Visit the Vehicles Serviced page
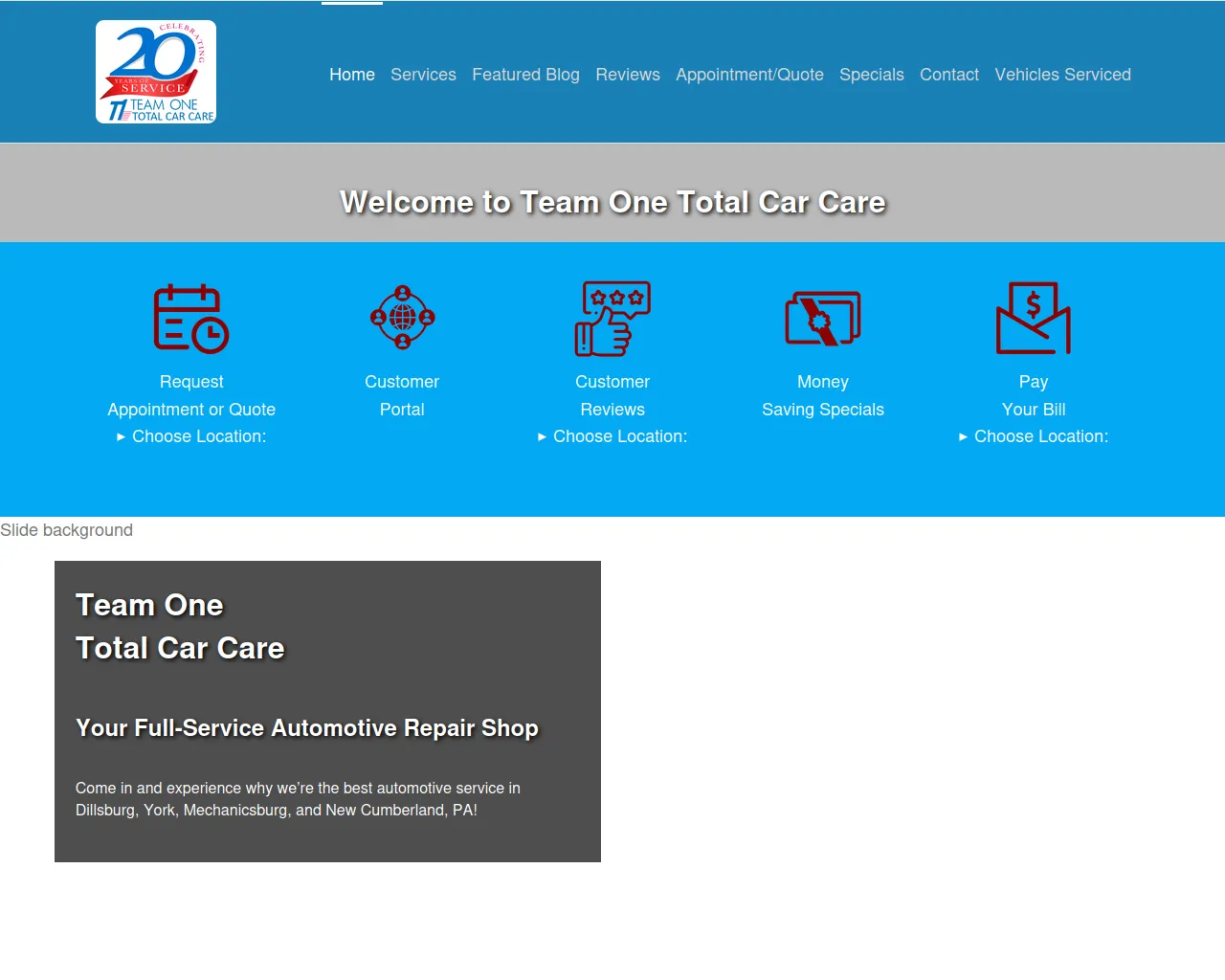Image resolution: width=1225 pixels, height=980 pixels. tap(1062, 75)
